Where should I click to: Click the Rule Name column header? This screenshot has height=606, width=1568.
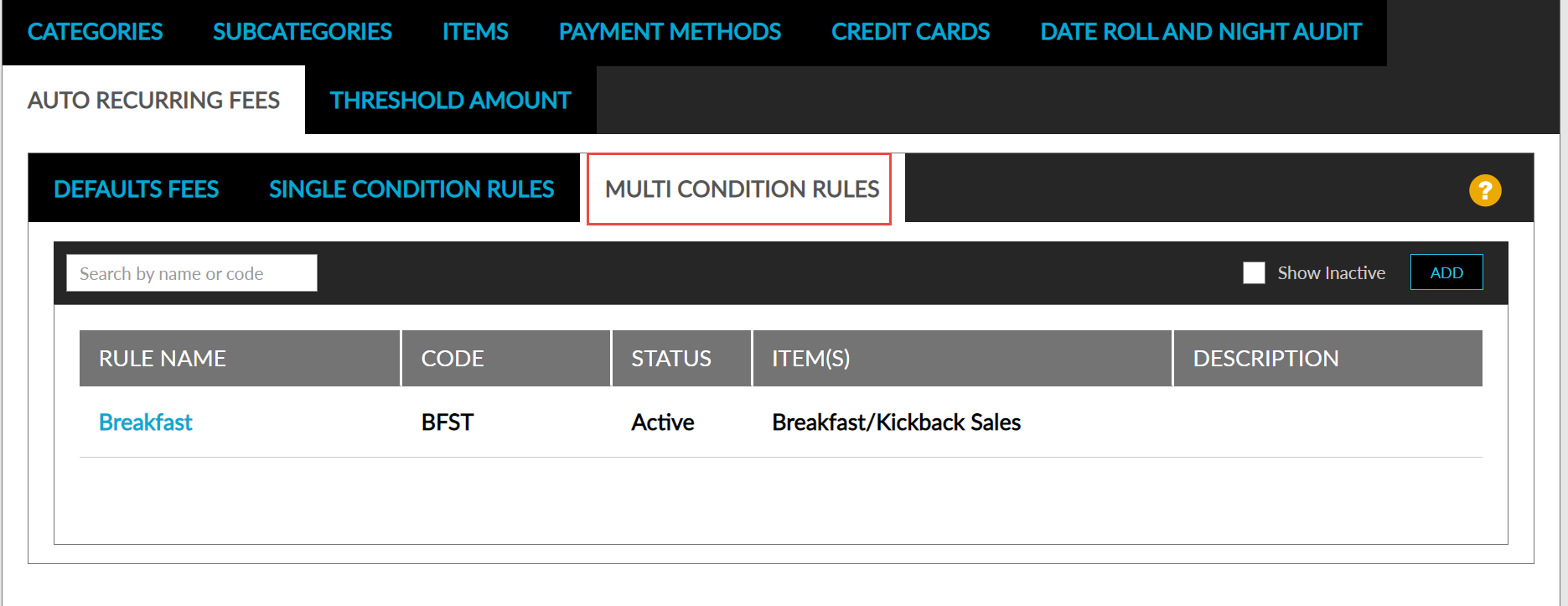pos(163,359)
